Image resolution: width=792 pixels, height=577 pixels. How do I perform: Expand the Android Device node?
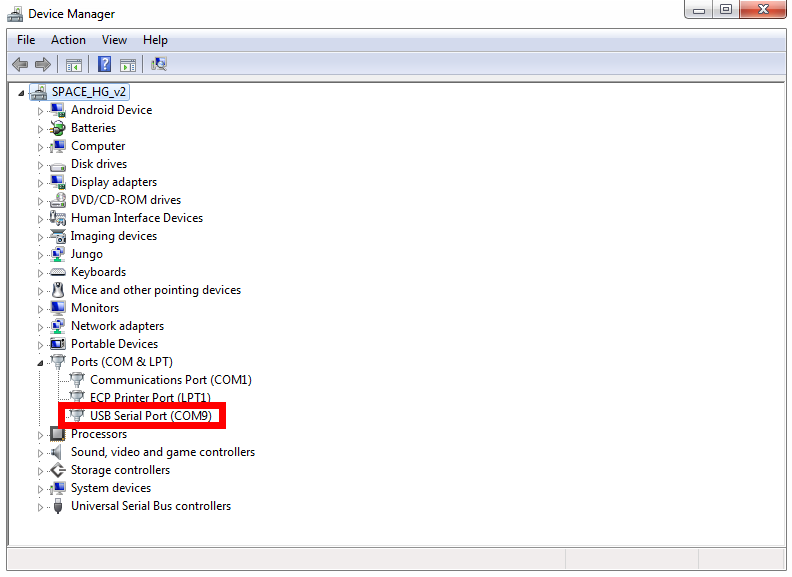pyautogui.click(x=40, y=111)
